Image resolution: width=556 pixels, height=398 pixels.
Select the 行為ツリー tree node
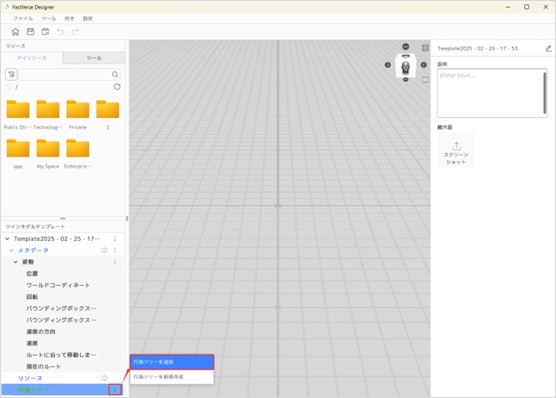pyautogui.click(x=33, y=389)
